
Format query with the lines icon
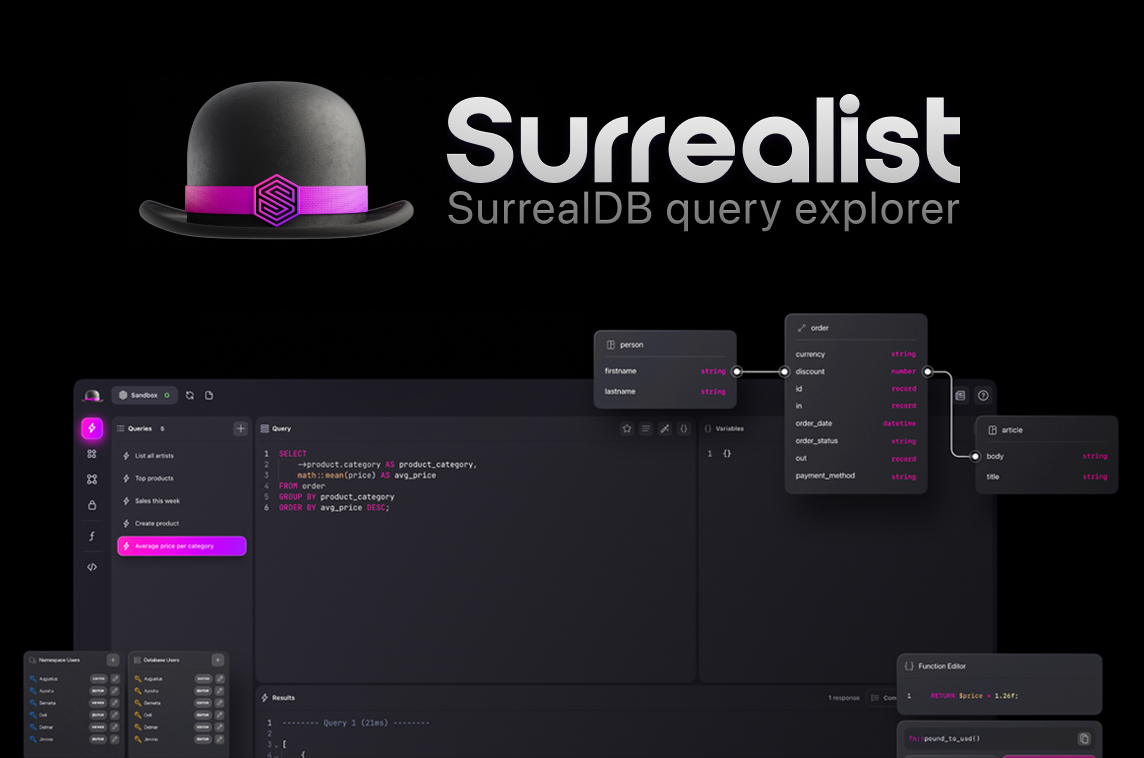tap(646, 429)
